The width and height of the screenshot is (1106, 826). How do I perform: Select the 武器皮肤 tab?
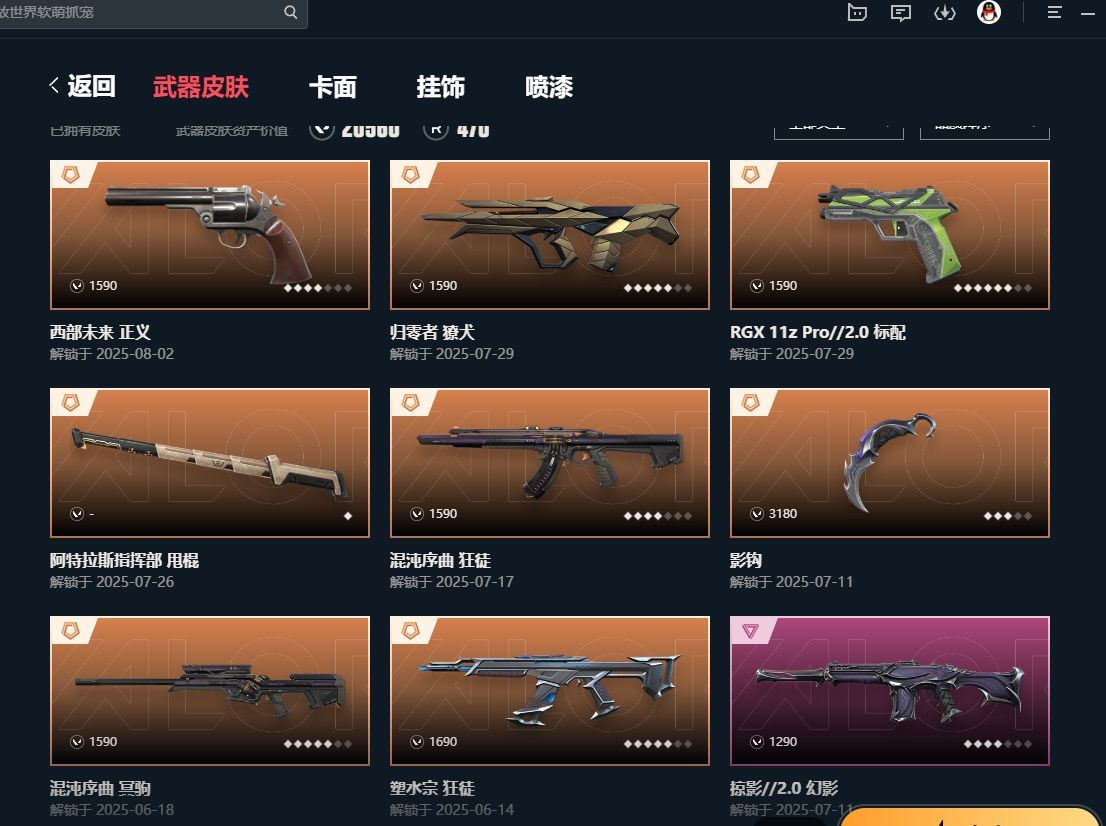(x=201, y=87)
